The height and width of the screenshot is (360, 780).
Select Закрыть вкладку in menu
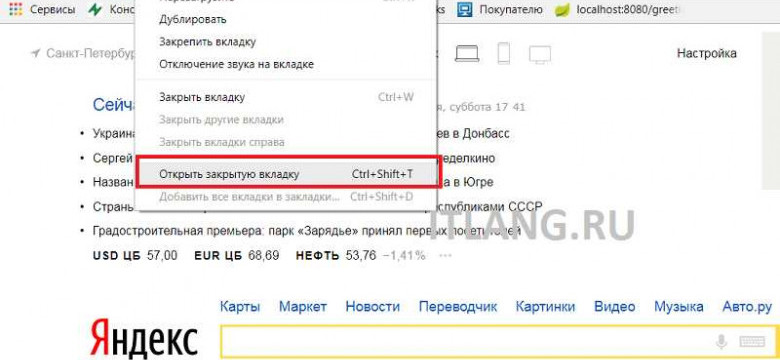coord(285,97)
